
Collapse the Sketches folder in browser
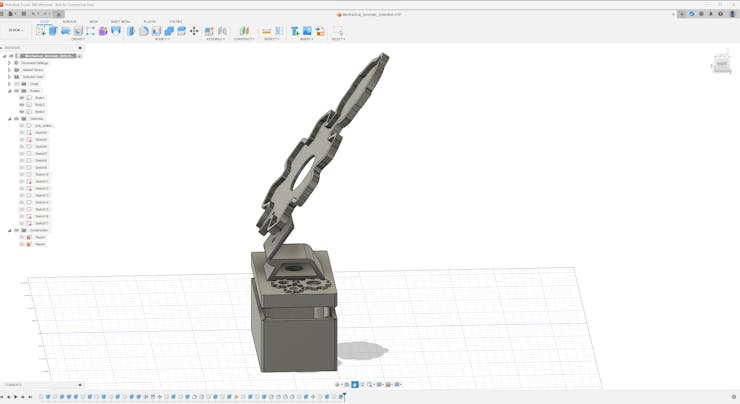pyautogui.click(x=10, y=119)
